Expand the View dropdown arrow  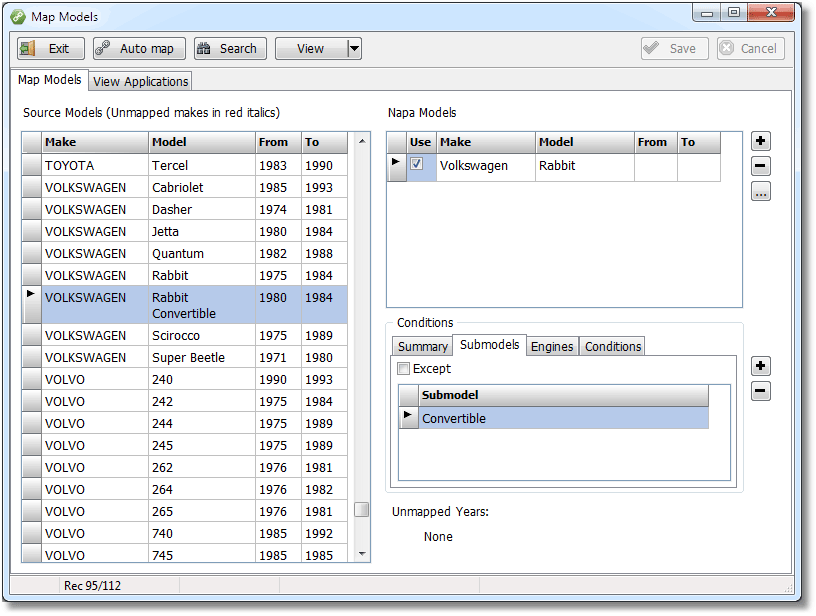pos(354,49)
